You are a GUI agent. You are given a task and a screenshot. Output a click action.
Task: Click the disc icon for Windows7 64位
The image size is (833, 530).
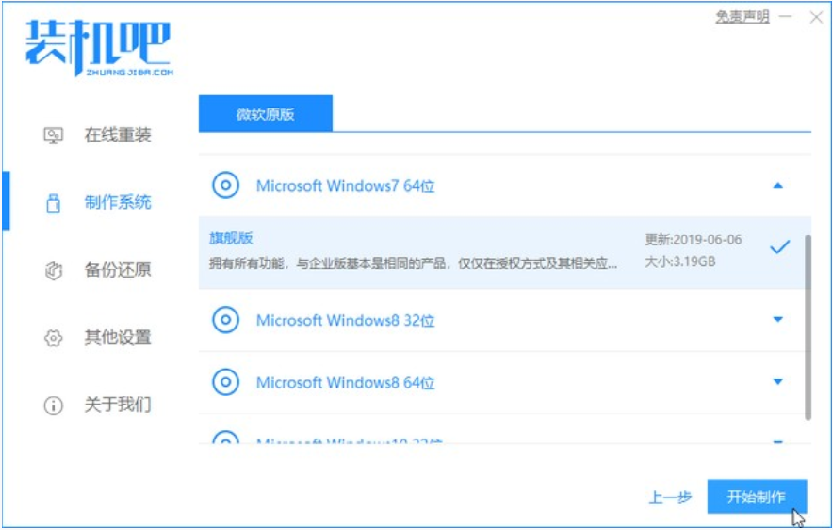(226, 185)
